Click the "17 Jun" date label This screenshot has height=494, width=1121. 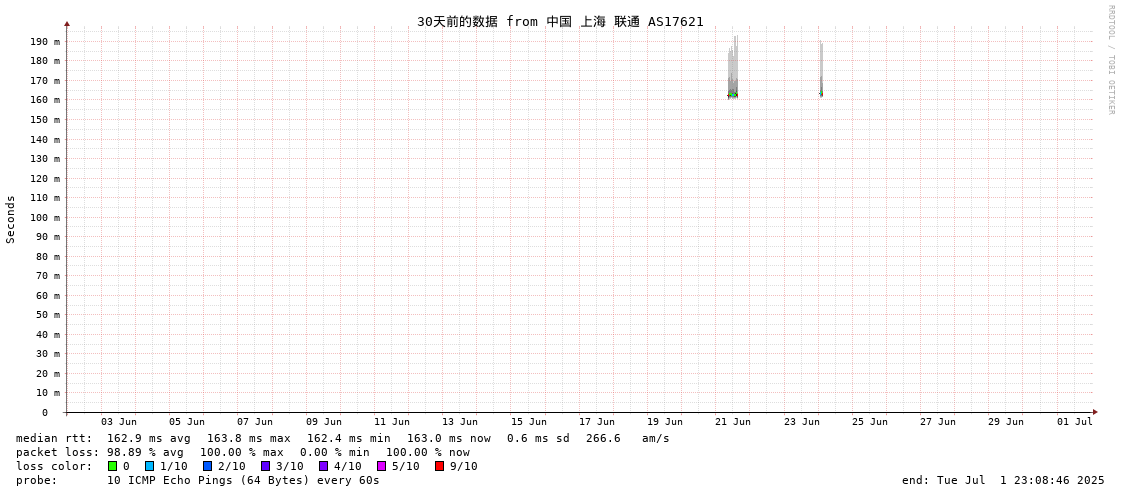click(596, 422)
